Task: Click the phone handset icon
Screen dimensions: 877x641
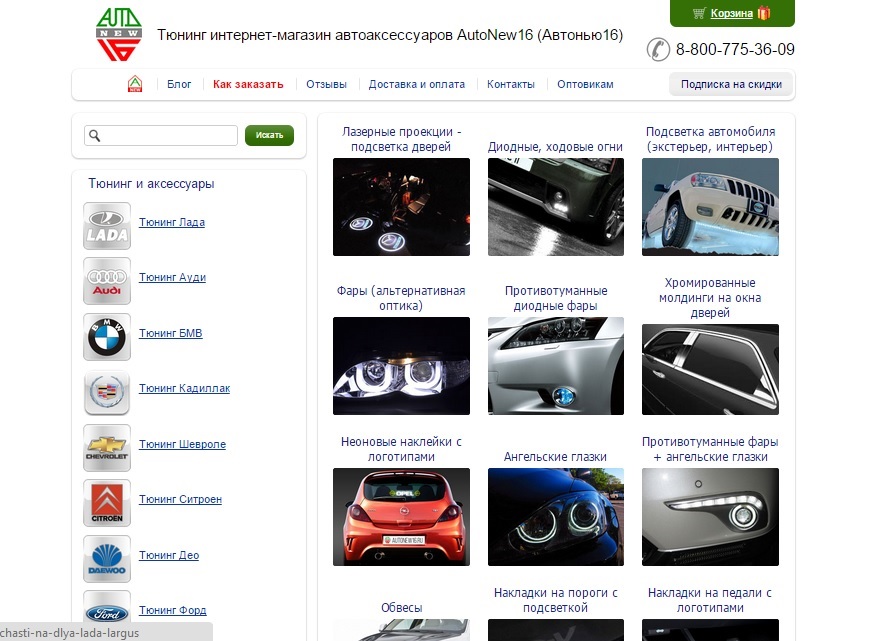Action: 658,49
